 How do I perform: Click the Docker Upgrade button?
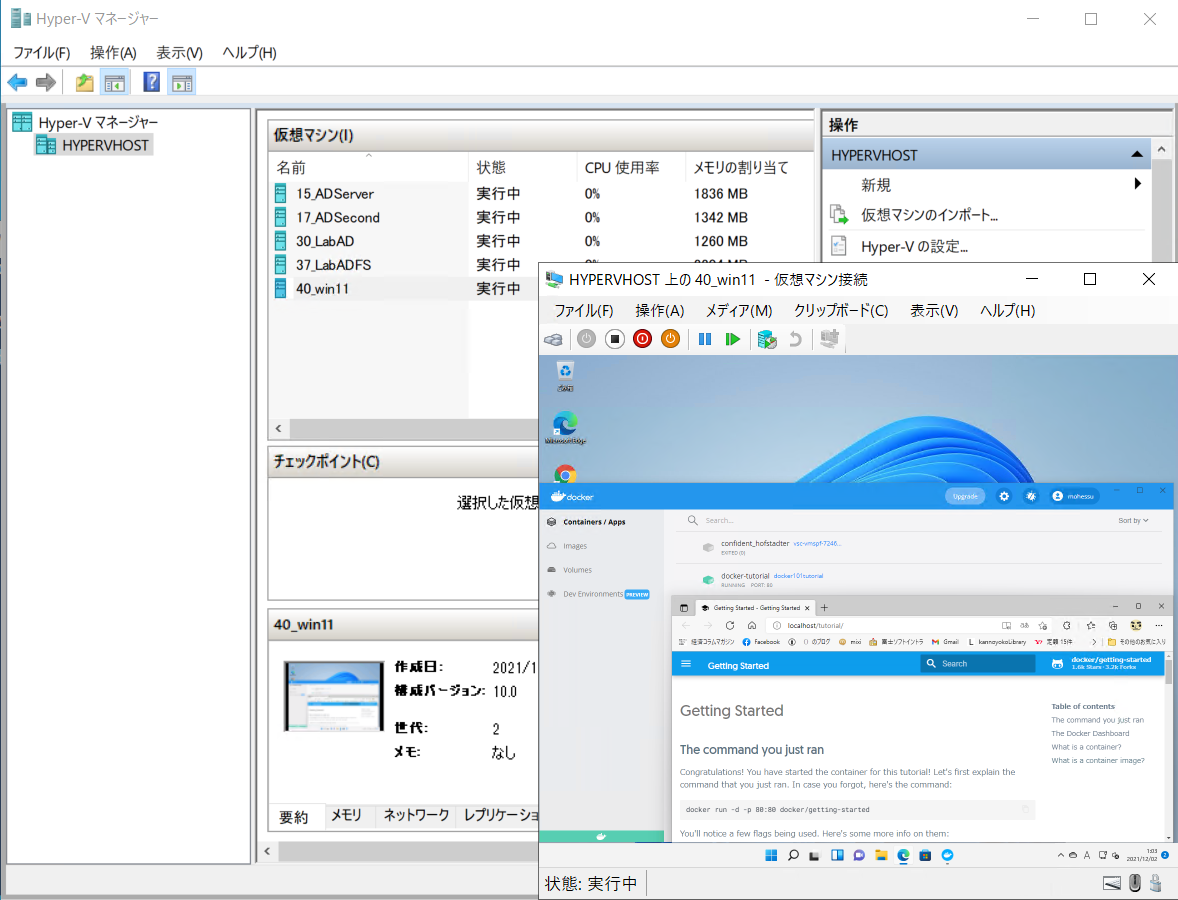965,496
